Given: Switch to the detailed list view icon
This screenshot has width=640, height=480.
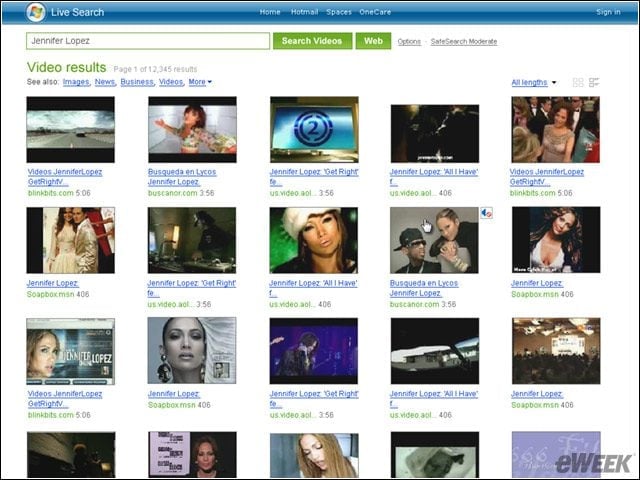Looking at the screenshot, I should tap(594, 82).
